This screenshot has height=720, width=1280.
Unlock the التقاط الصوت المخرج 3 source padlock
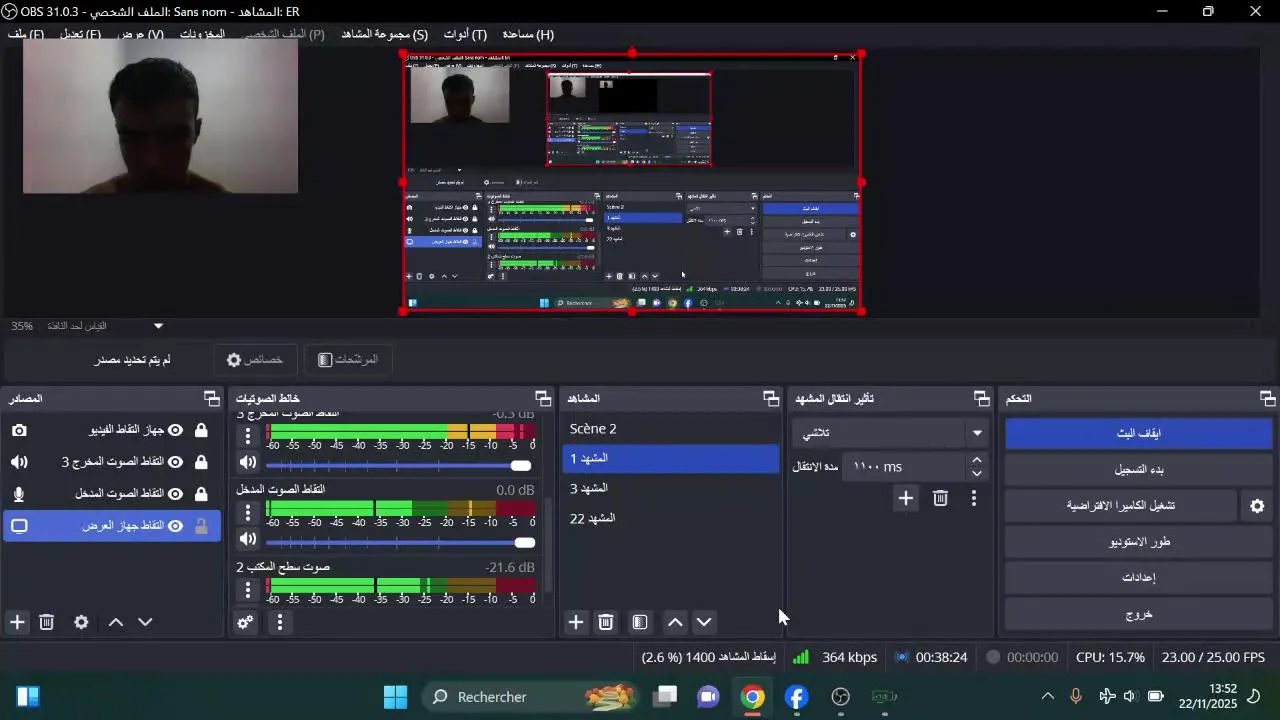click(201, 462)
